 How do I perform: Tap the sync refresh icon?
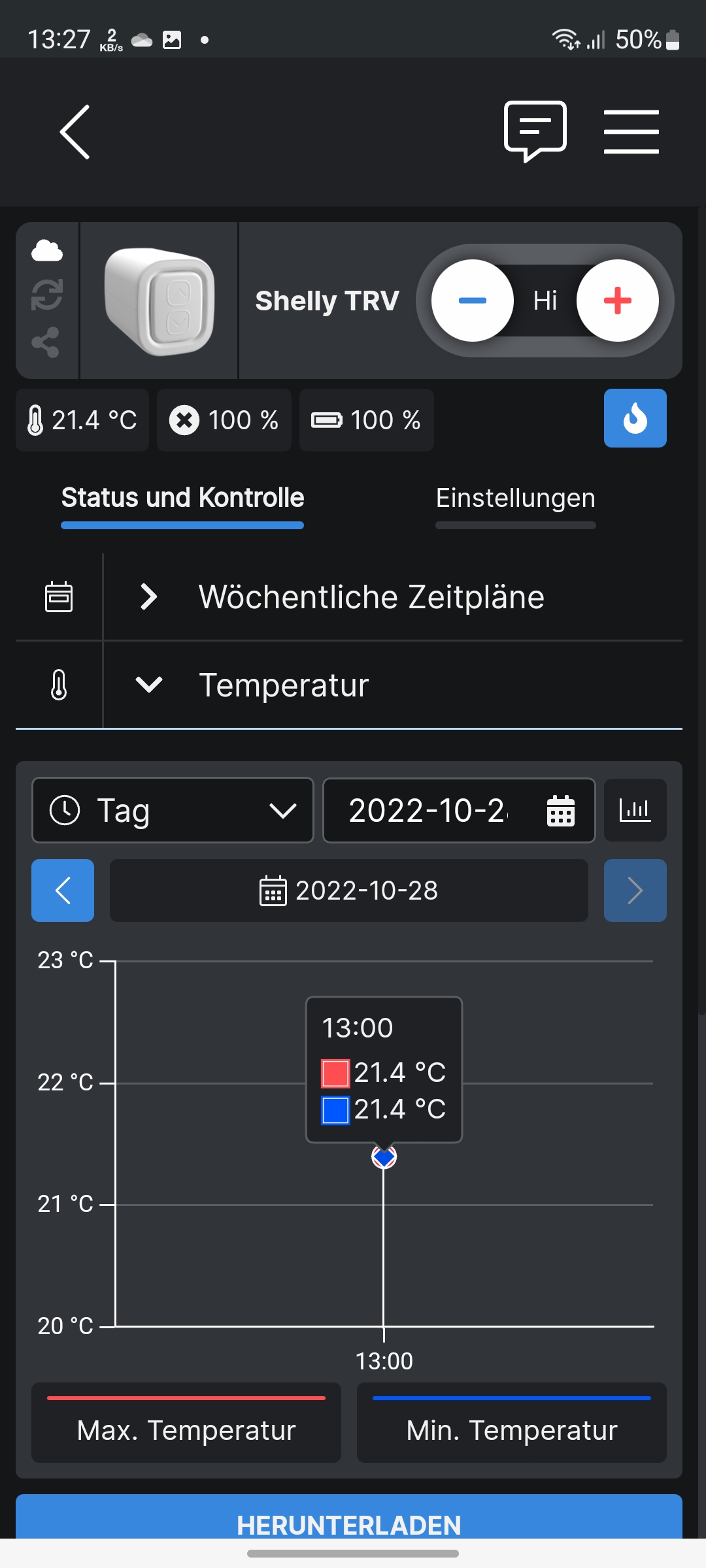pos(47,295)
